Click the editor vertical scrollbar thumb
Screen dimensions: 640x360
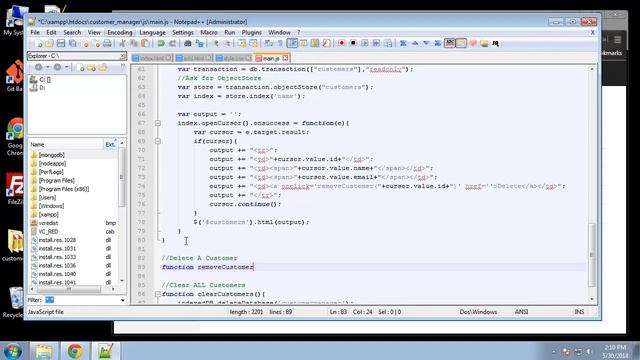[591, 254]
